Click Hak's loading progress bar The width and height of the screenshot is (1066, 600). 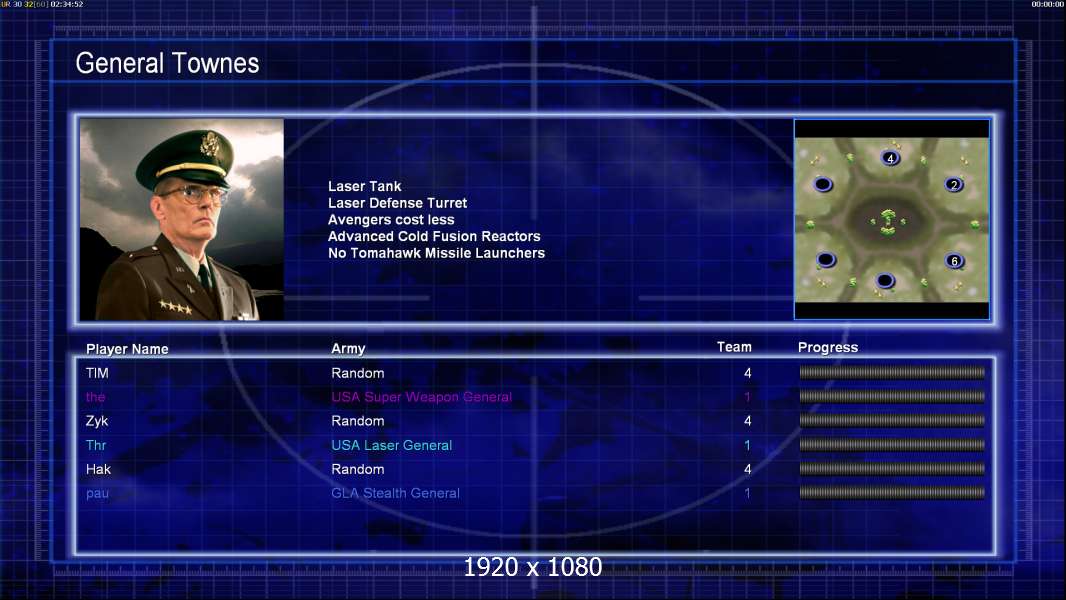(891, 469)
